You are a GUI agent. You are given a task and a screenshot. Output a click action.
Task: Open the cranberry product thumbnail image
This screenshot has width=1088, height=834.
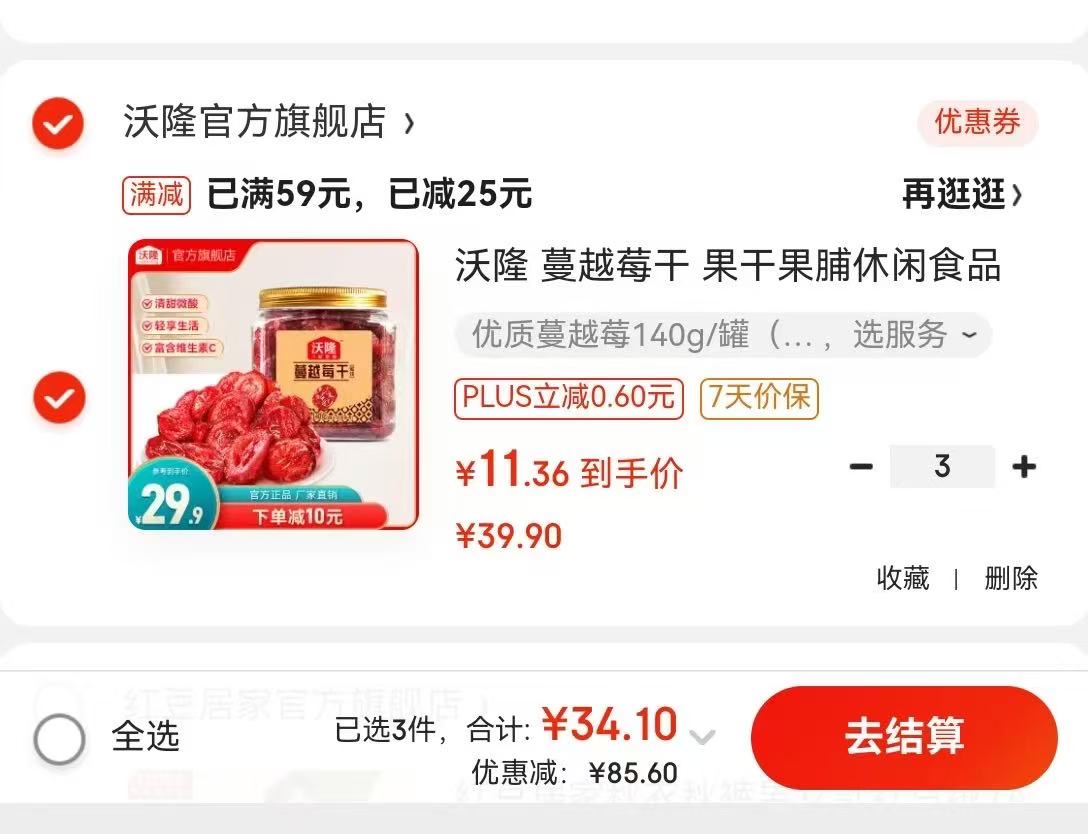coord(274,385)
